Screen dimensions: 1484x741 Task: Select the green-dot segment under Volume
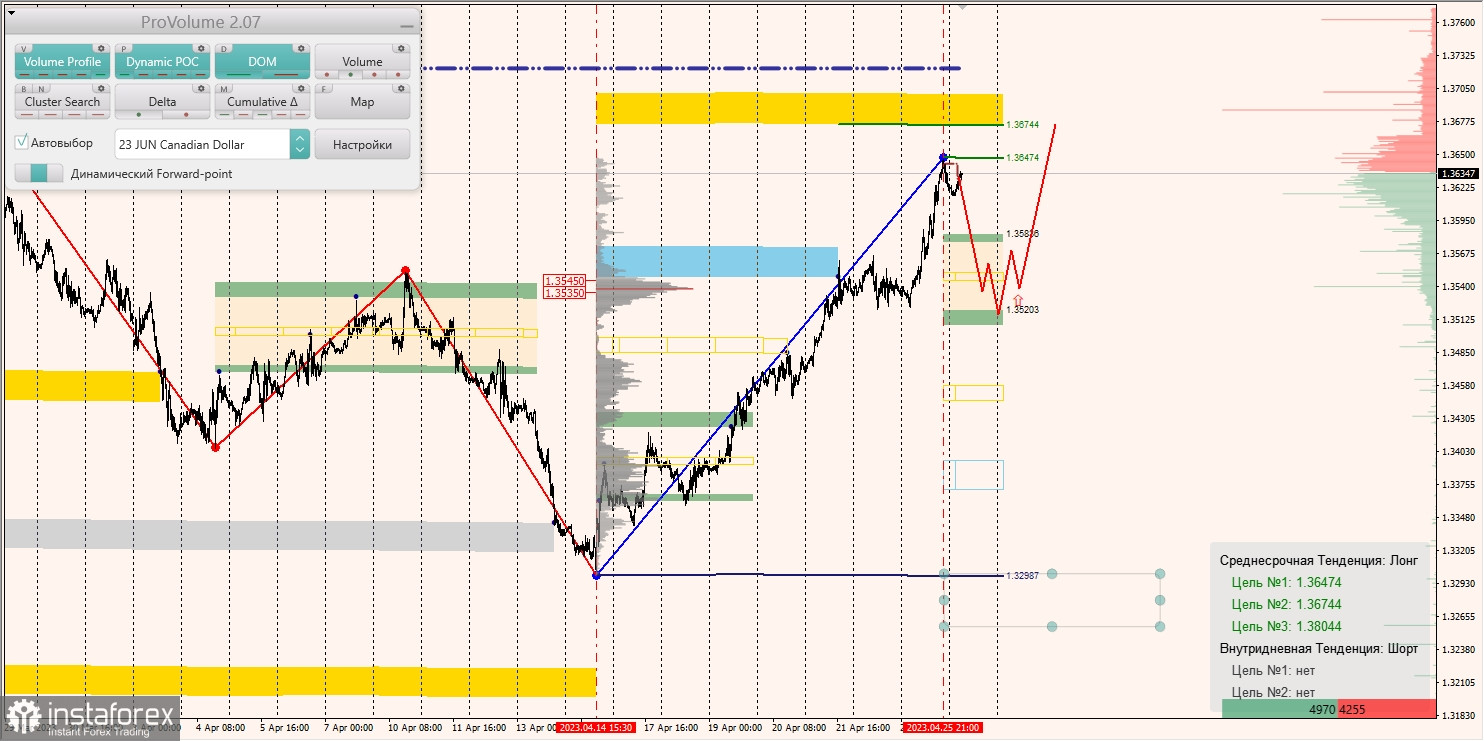(x=349, y=75)
